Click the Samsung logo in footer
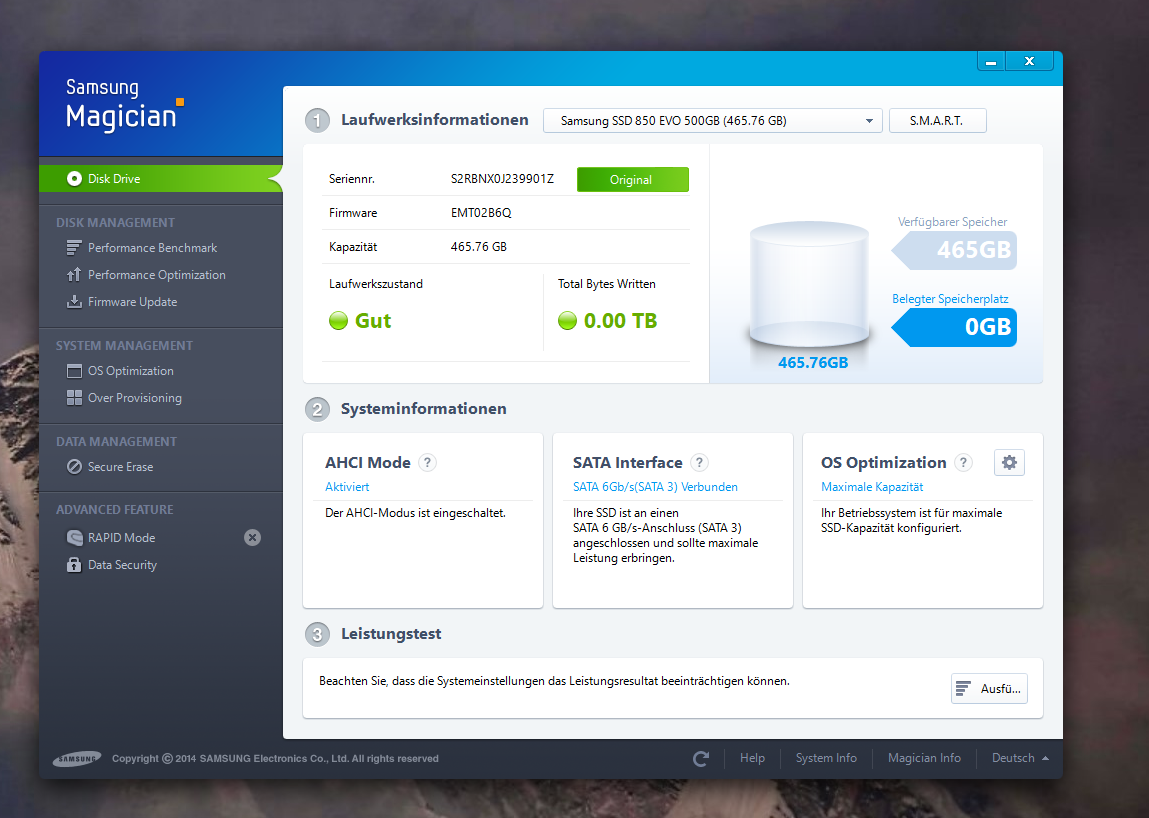 pos(77,759)
